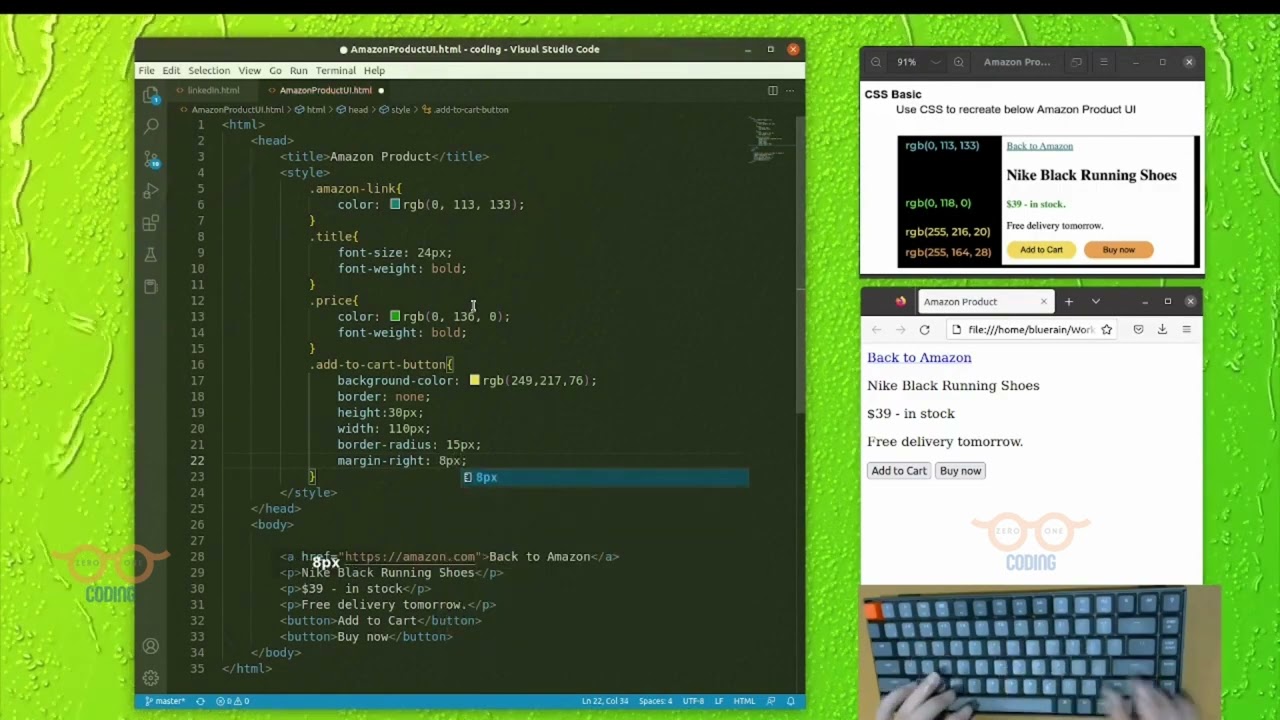This screenshot has width=1280, height=720.
Task: Click Spaces: 4 indentation setting
Action: pyautogui.click(x=656, y=701)
